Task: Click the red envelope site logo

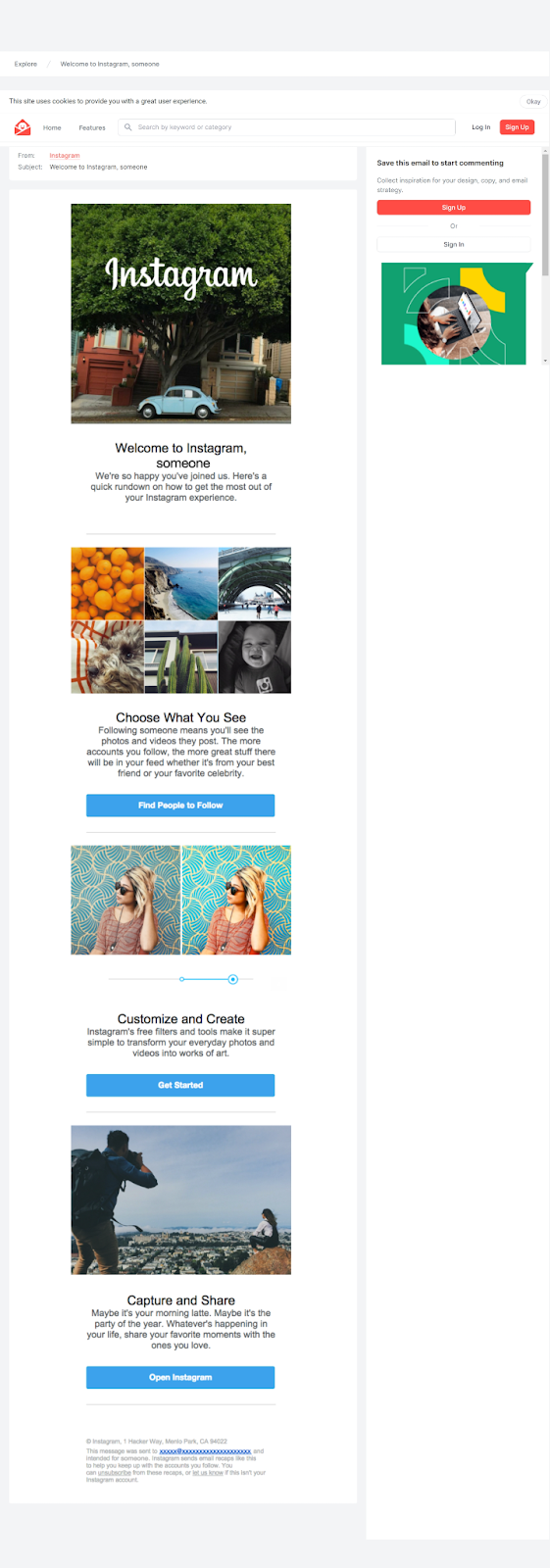Action: click(23, 127)
